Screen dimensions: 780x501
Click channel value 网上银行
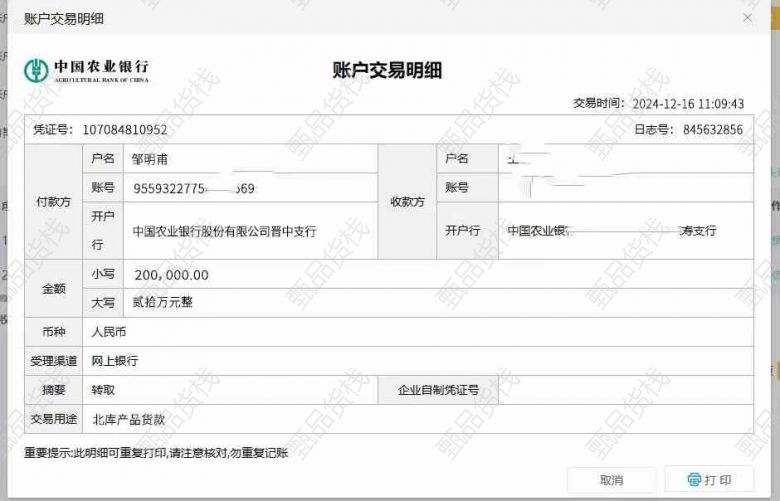[114, 361]
